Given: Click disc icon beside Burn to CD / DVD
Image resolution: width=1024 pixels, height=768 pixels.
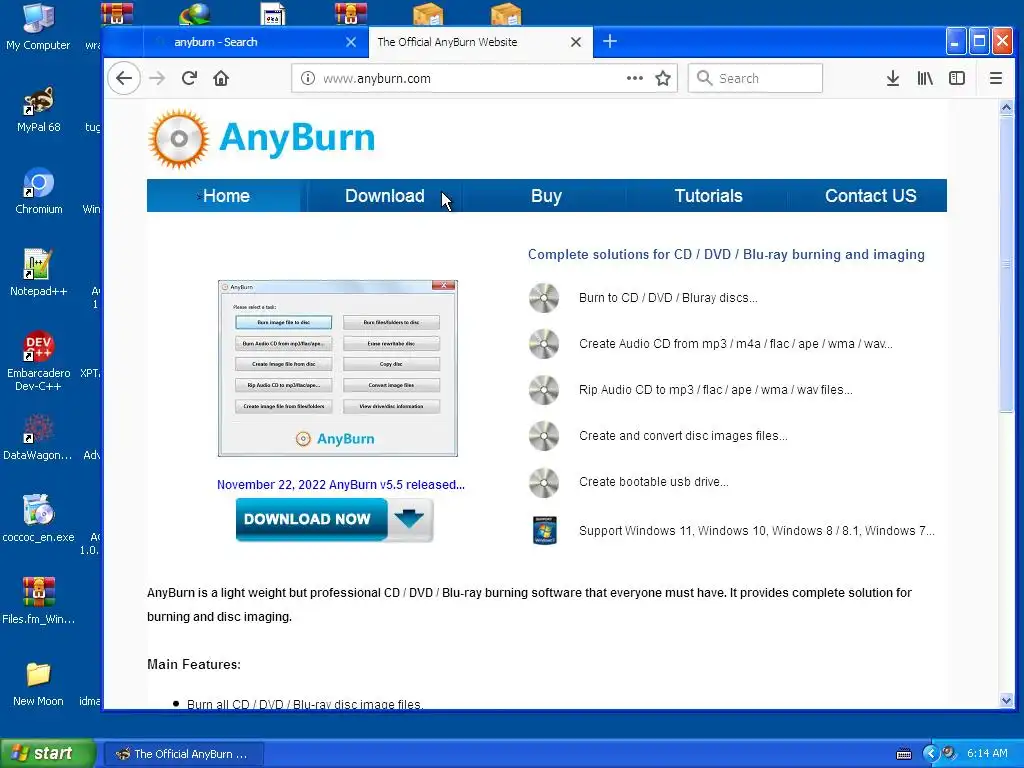Looking at the screenshot, I should click(x=544, y=298).
